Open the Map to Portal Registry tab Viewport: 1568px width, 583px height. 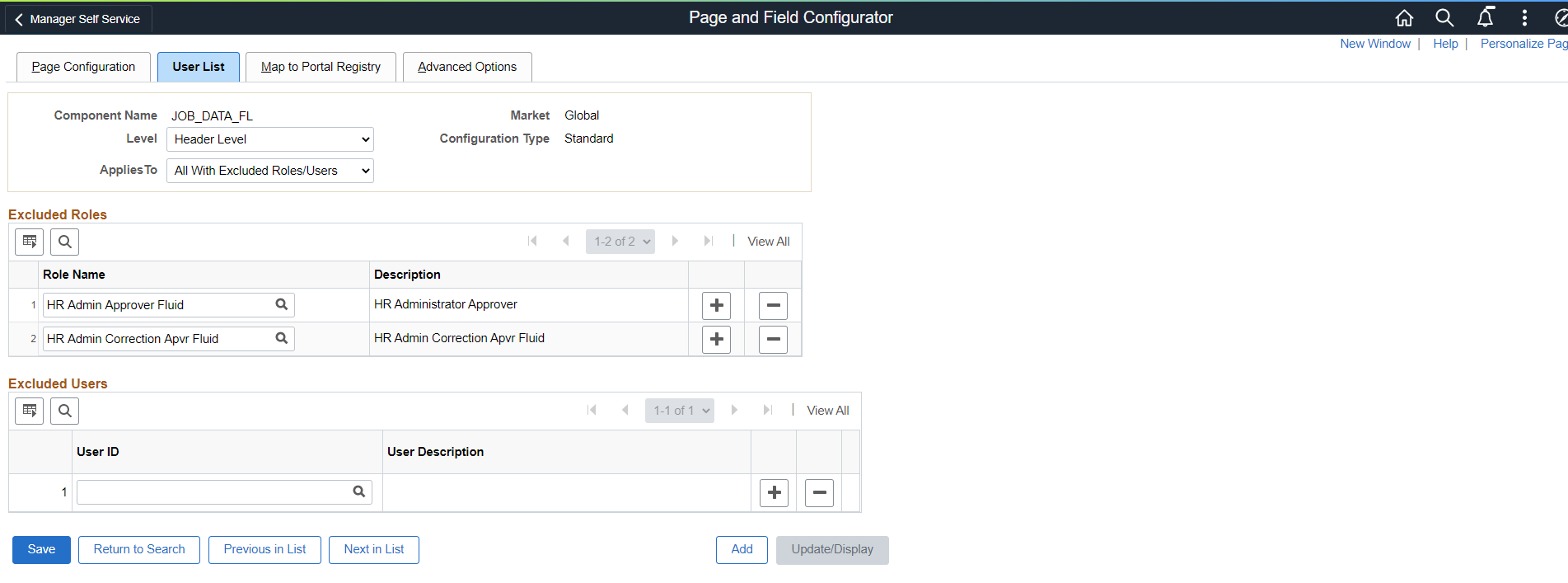[321, 67]
